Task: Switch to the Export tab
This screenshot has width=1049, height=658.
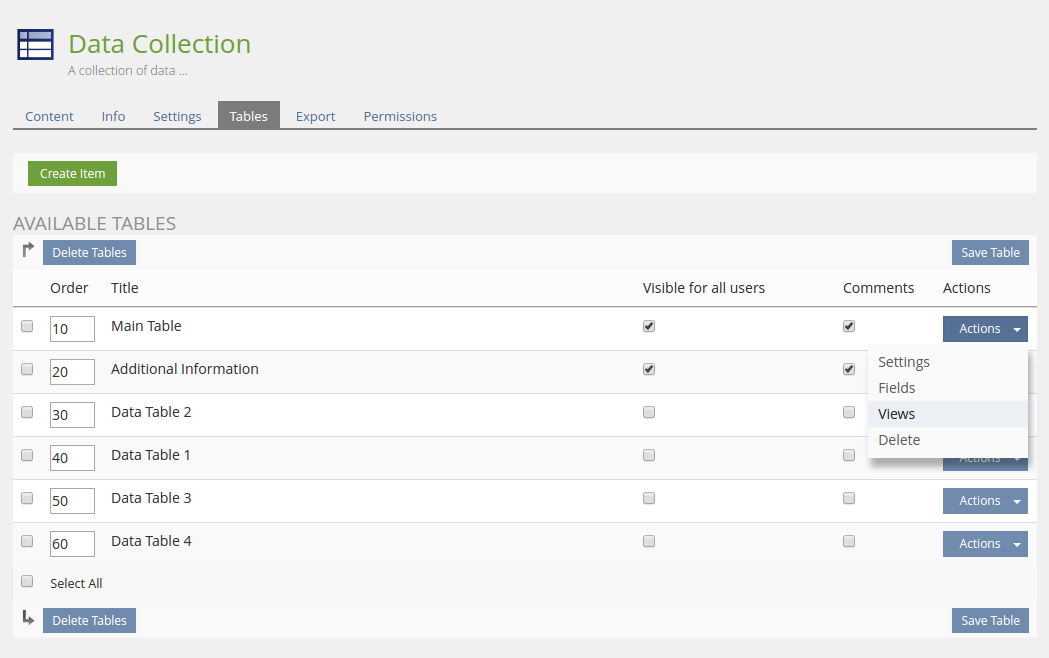Action: [315, 116]
